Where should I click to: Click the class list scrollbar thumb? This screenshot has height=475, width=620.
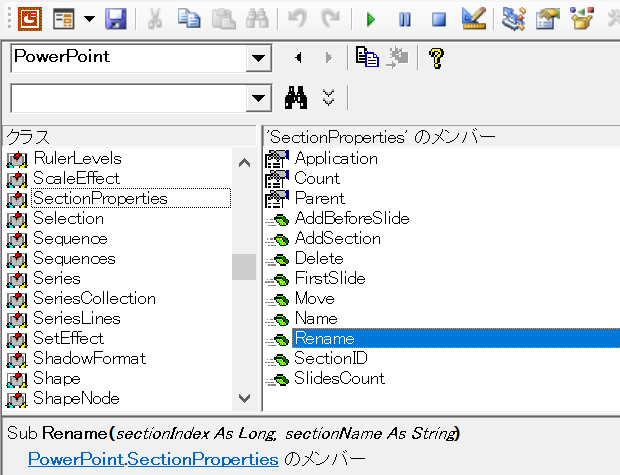244,267
